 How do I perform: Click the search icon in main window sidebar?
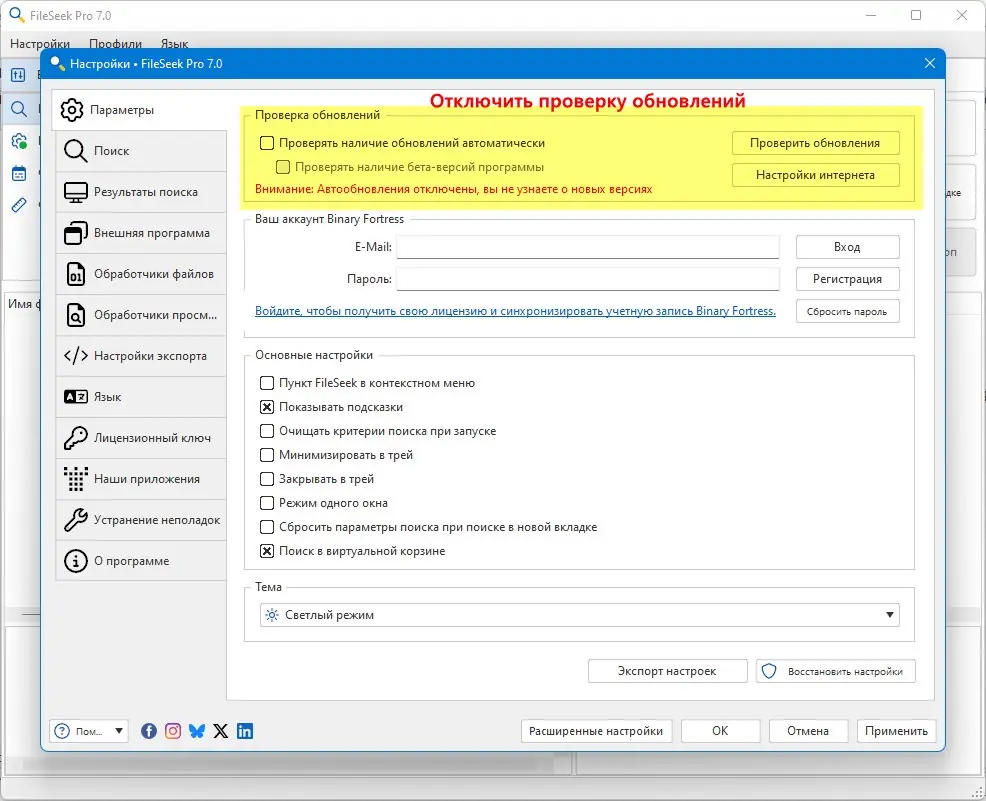pyautogui.click(x=19, y=109)
